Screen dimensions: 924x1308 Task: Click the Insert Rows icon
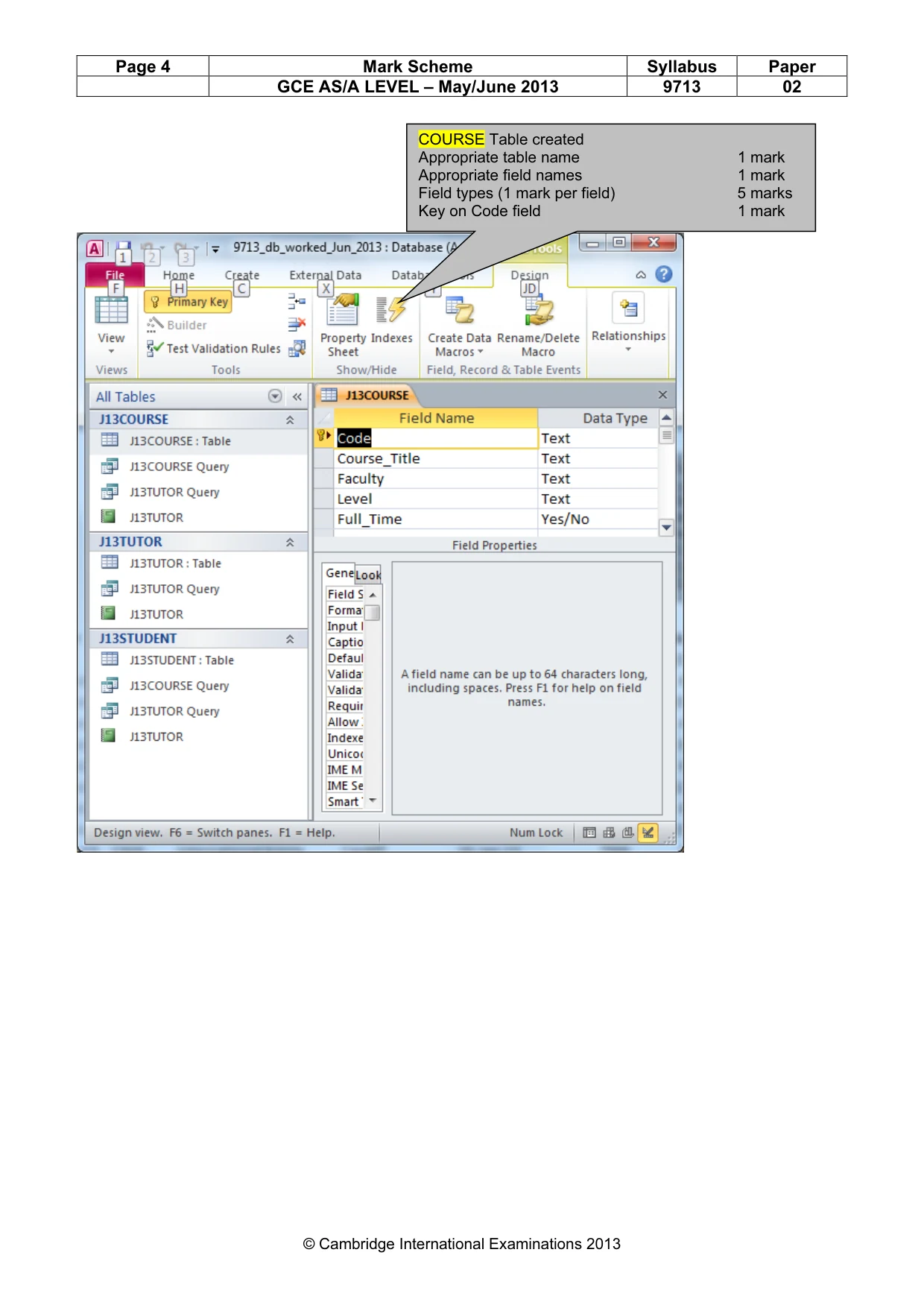297,301
